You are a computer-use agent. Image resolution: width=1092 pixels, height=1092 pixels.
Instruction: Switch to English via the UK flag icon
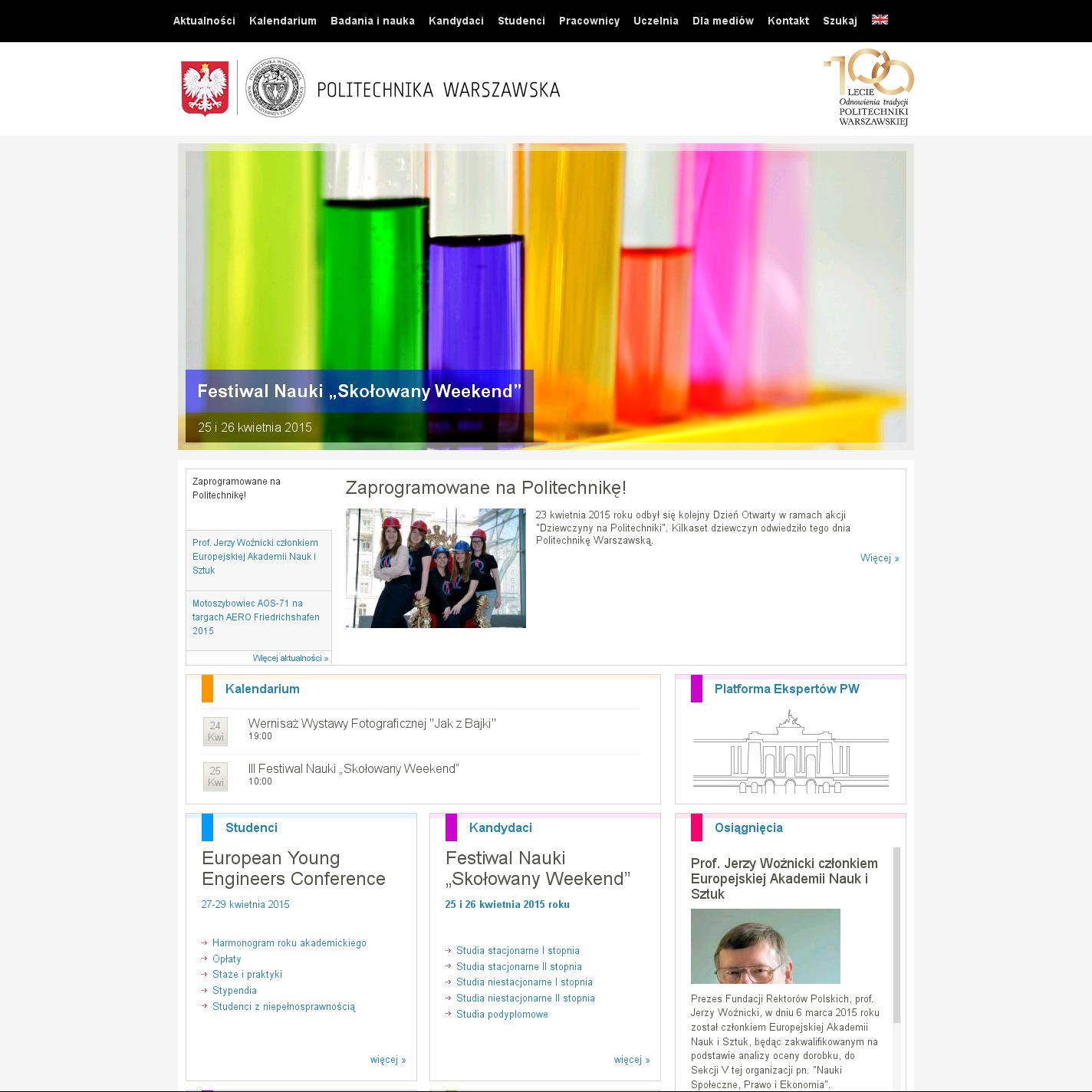click(x=880, y=20)
